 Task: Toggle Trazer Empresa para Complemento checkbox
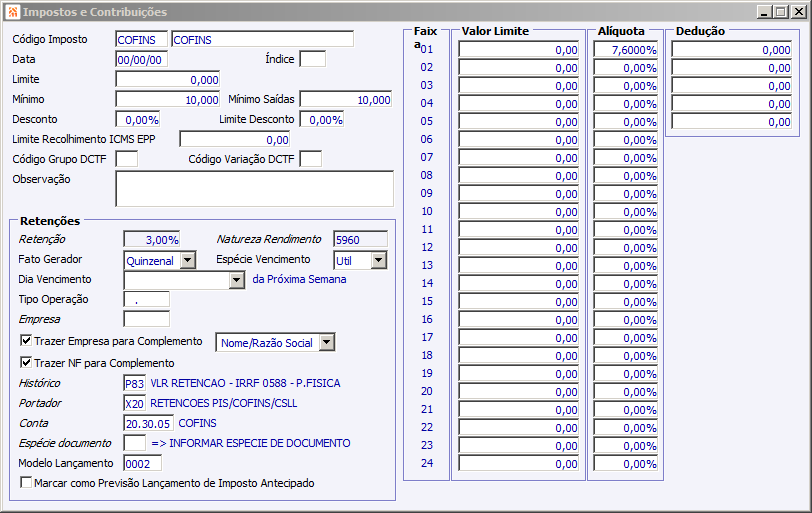[26, 341]
